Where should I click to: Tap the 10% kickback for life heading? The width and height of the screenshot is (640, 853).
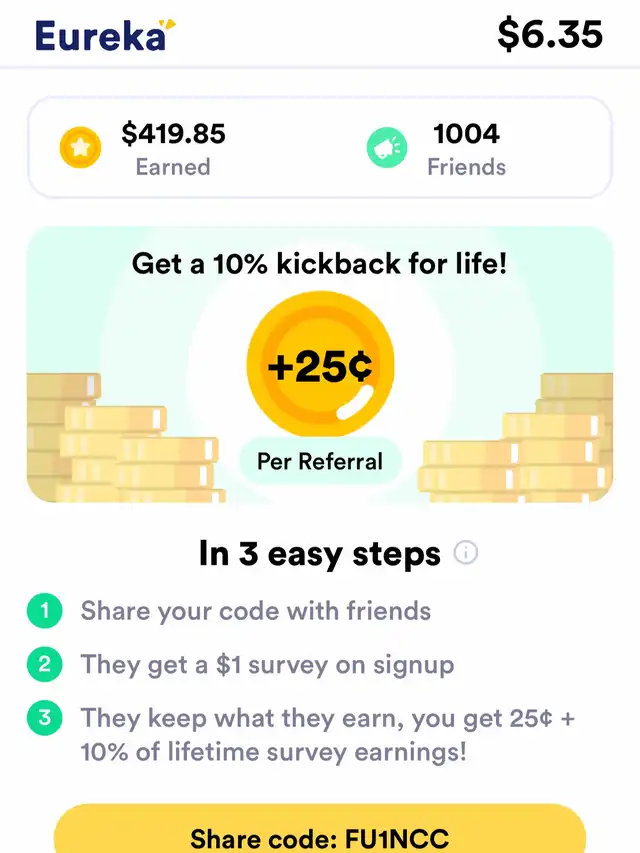click(319, 264)
